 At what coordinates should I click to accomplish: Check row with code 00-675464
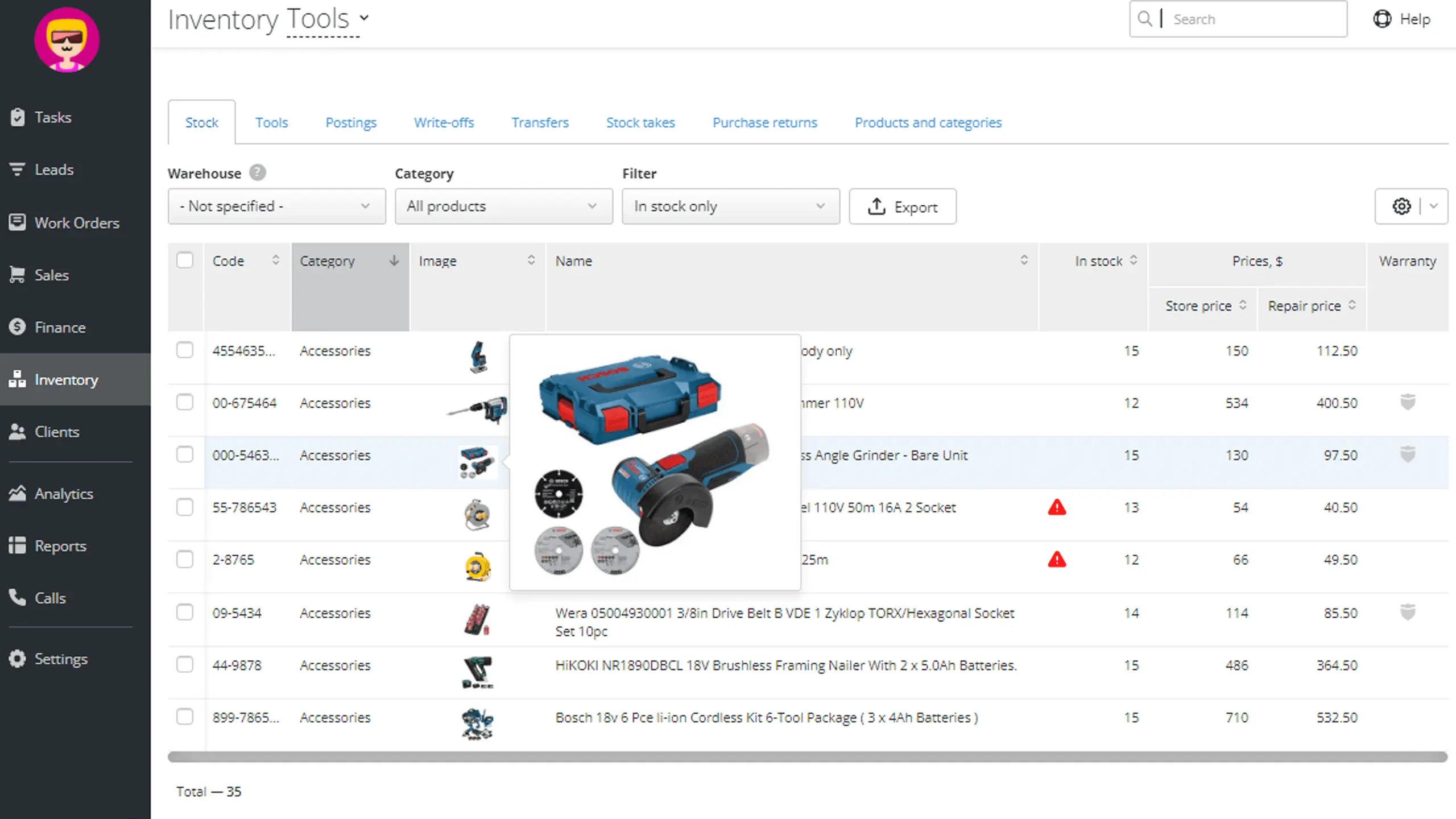[x=185, y=402]
